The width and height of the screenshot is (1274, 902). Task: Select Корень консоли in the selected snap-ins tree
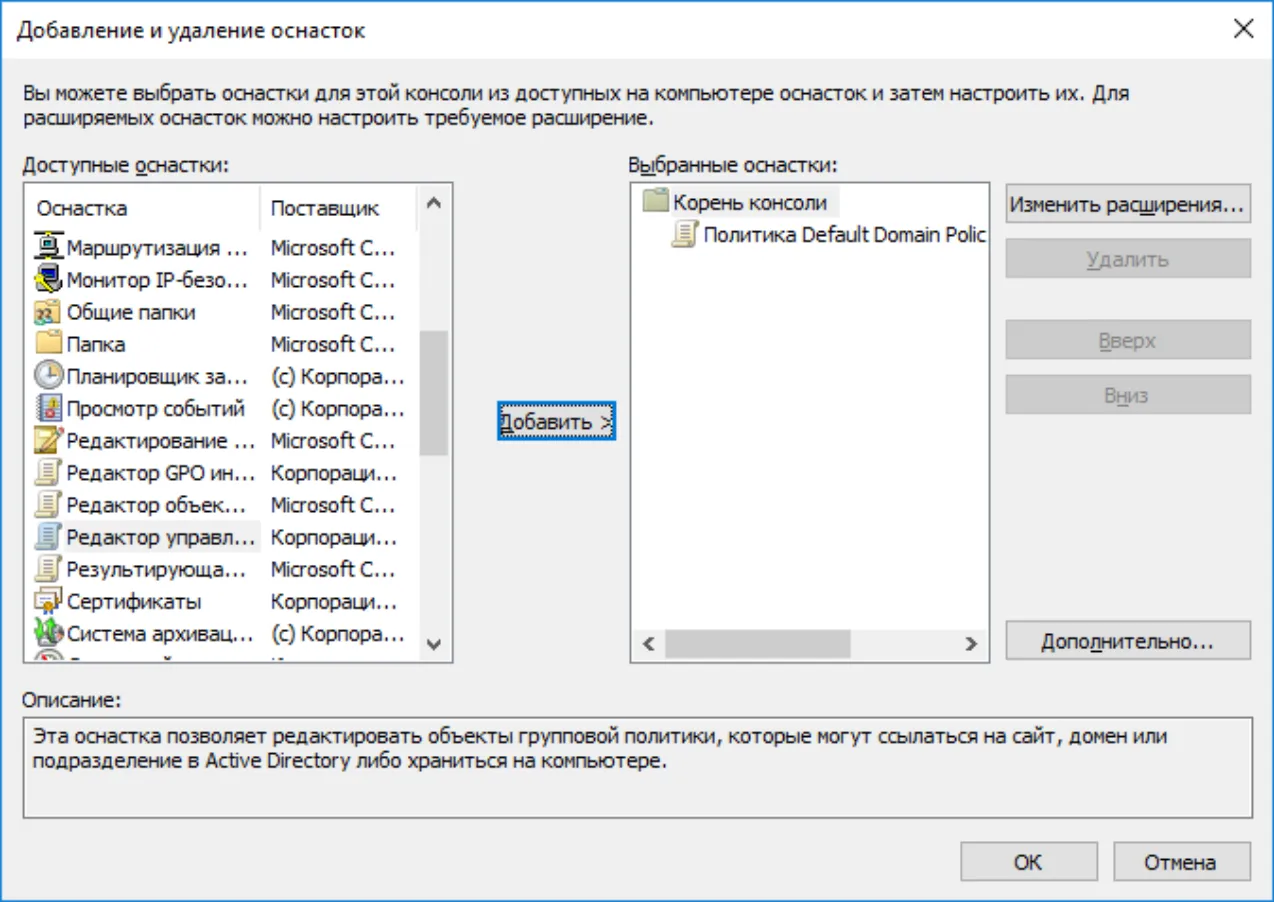click(x=750, y=202)
